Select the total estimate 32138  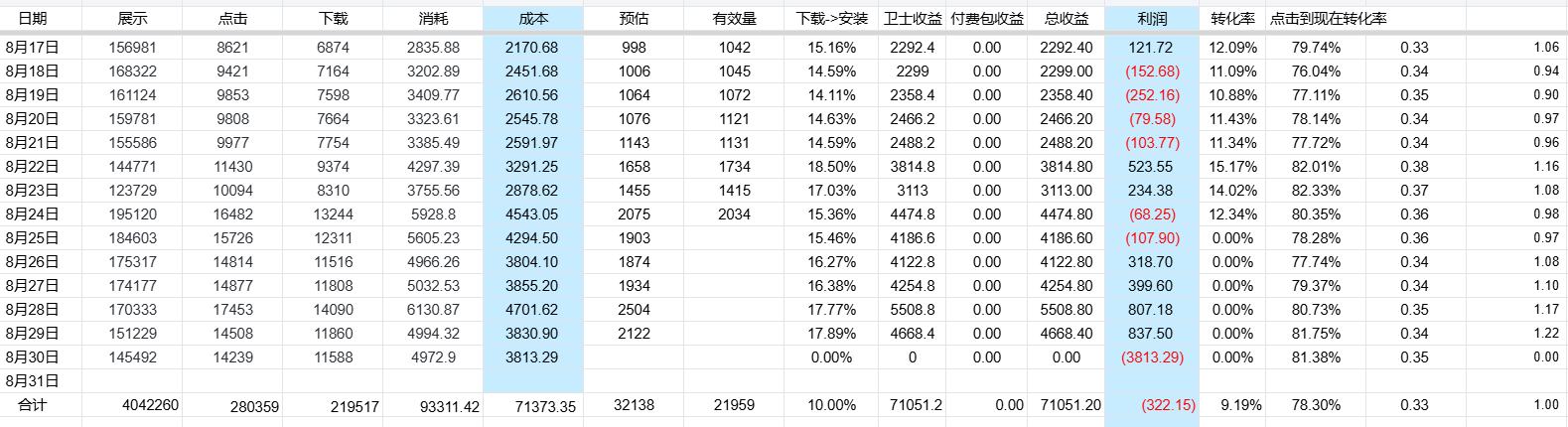tap(634, 404)
